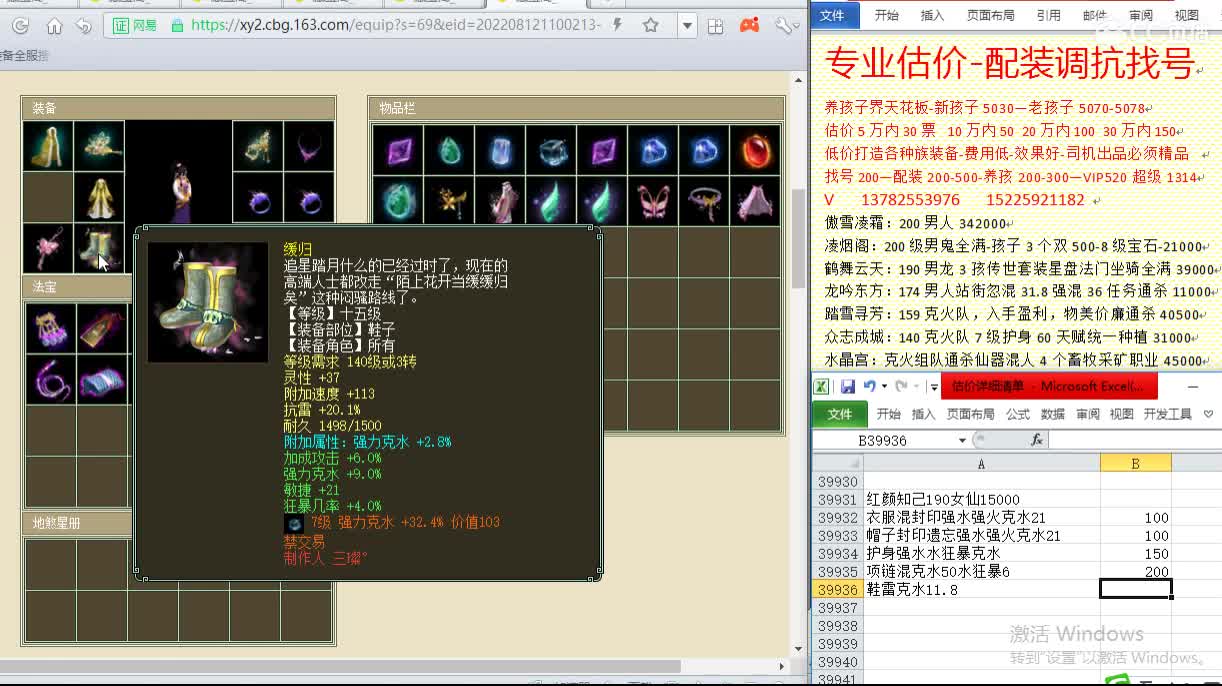Viewport: 1222px width, 686px height.
Task: Bookmark the page with the star icon
Action: (650, 25)
